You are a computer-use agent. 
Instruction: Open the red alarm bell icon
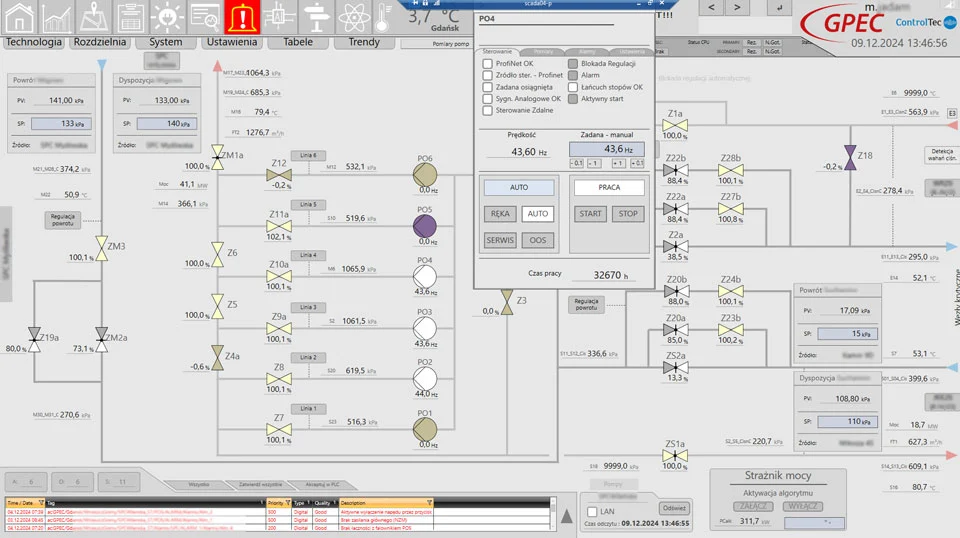[x=242, y=17]
